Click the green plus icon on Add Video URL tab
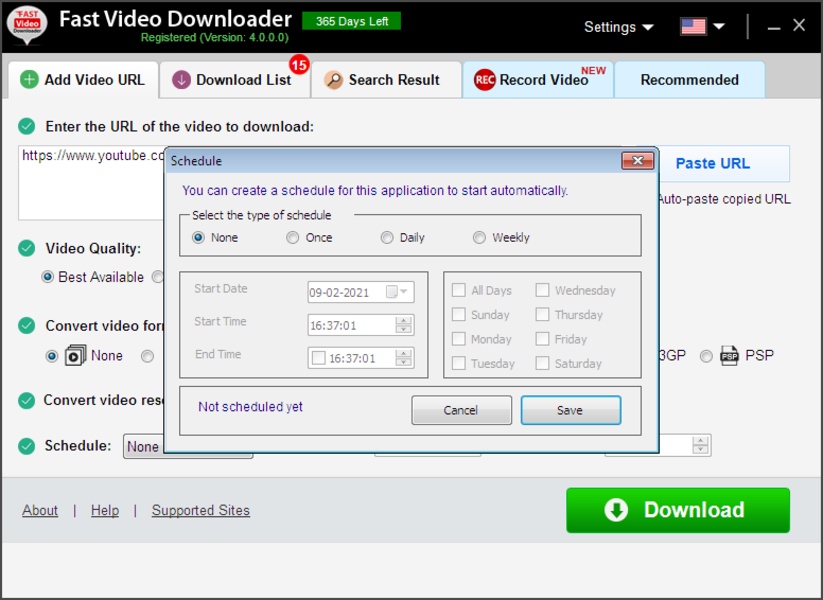The image size is (823, 600). 30,80
